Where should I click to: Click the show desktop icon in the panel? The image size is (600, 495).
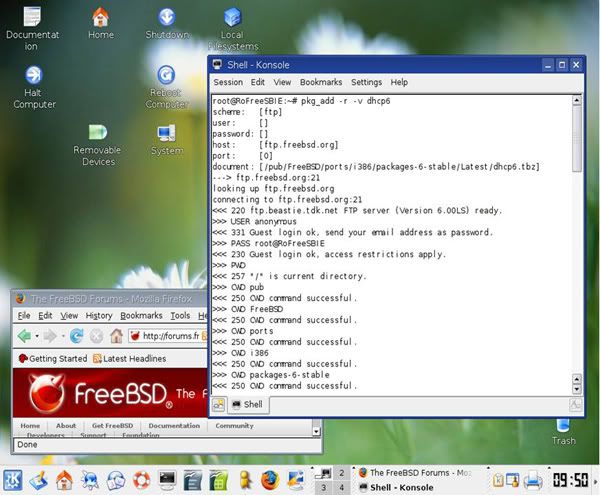click(x=38, y=480)
